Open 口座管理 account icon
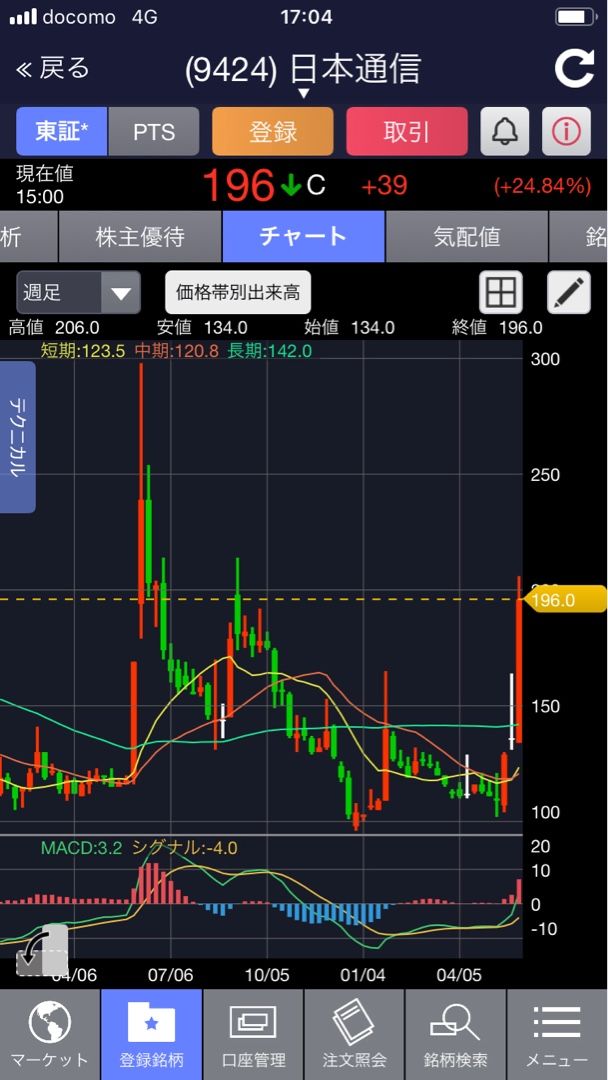This screenshot has width=608, height=1080. tap(253, 1035)
